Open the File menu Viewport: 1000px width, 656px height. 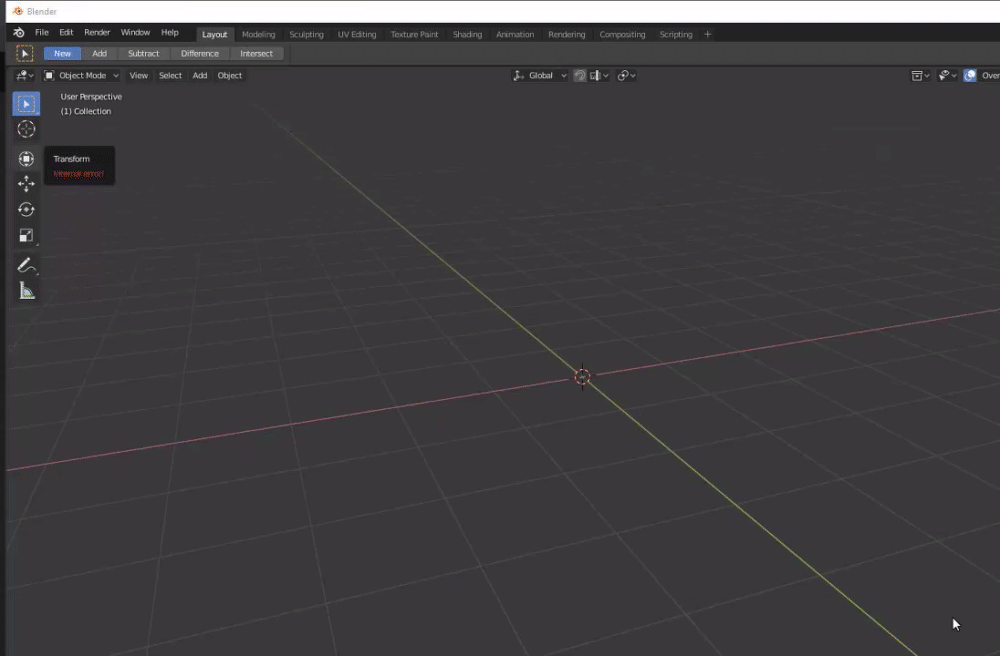point(42,33)
